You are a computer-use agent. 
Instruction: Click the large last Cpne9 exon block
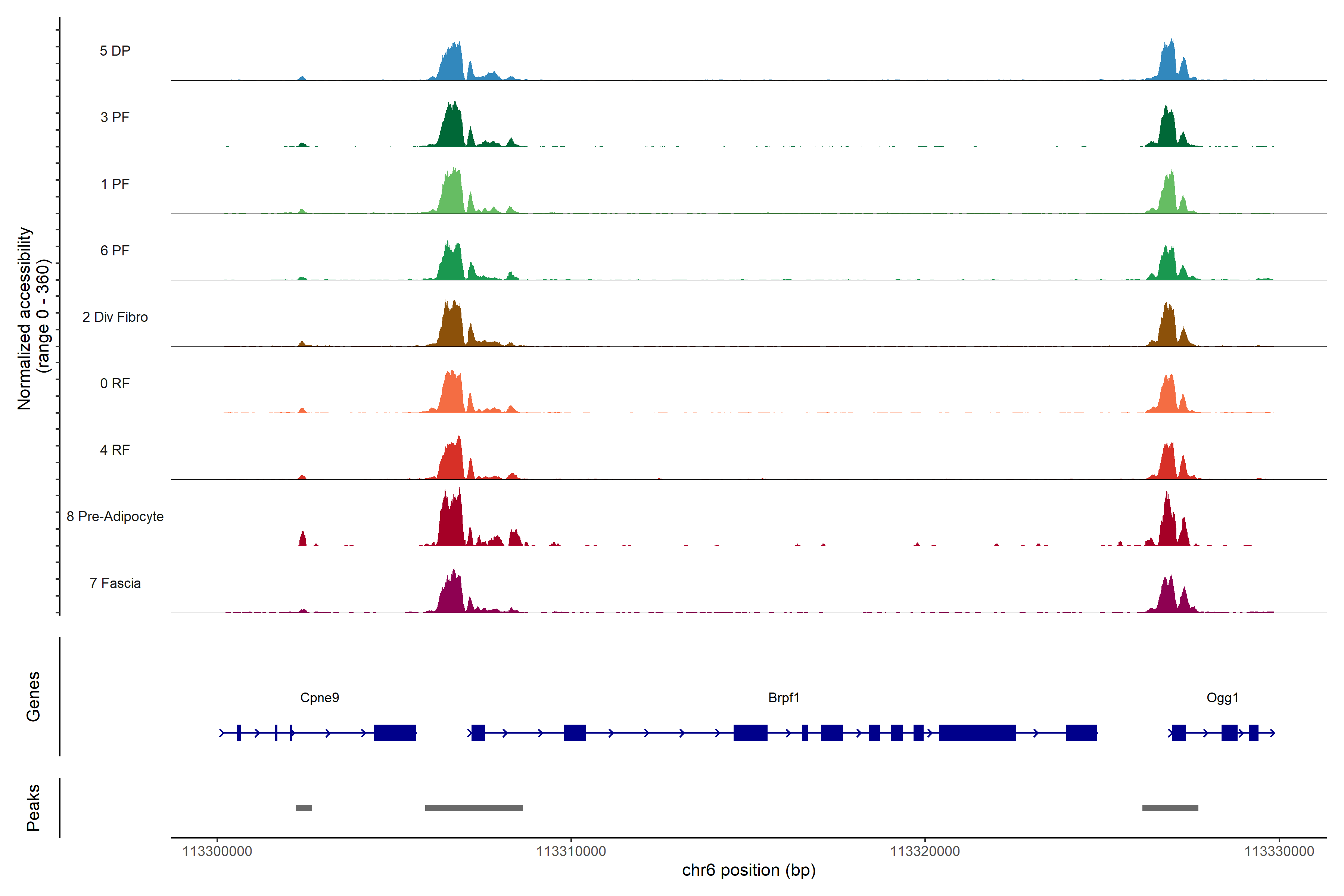point(395,732)
